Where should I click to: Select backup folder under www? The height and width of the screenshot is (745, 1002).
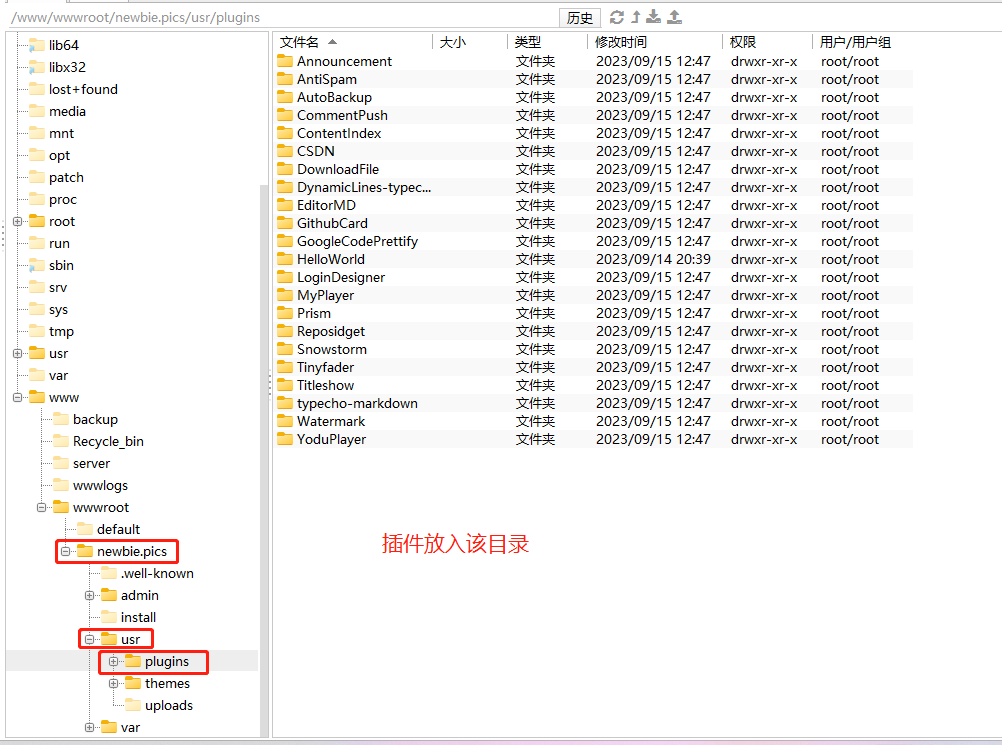[x=95, y=419]
